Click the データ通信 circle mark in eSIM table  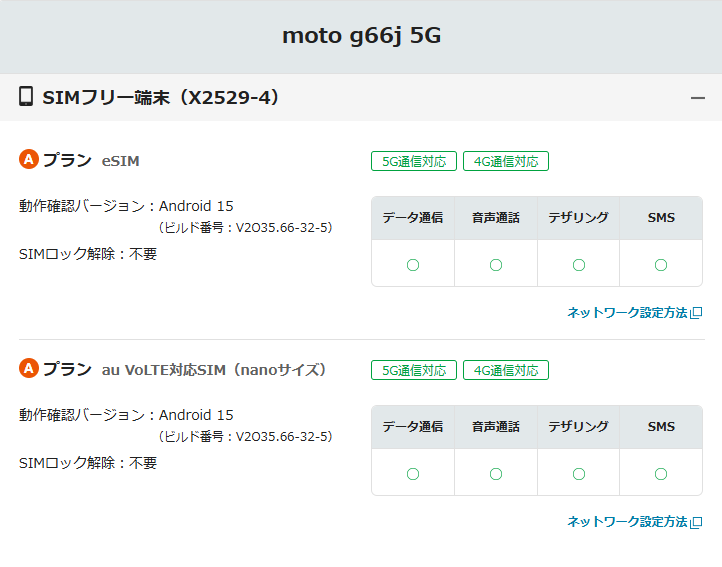[x=413, y=265]
